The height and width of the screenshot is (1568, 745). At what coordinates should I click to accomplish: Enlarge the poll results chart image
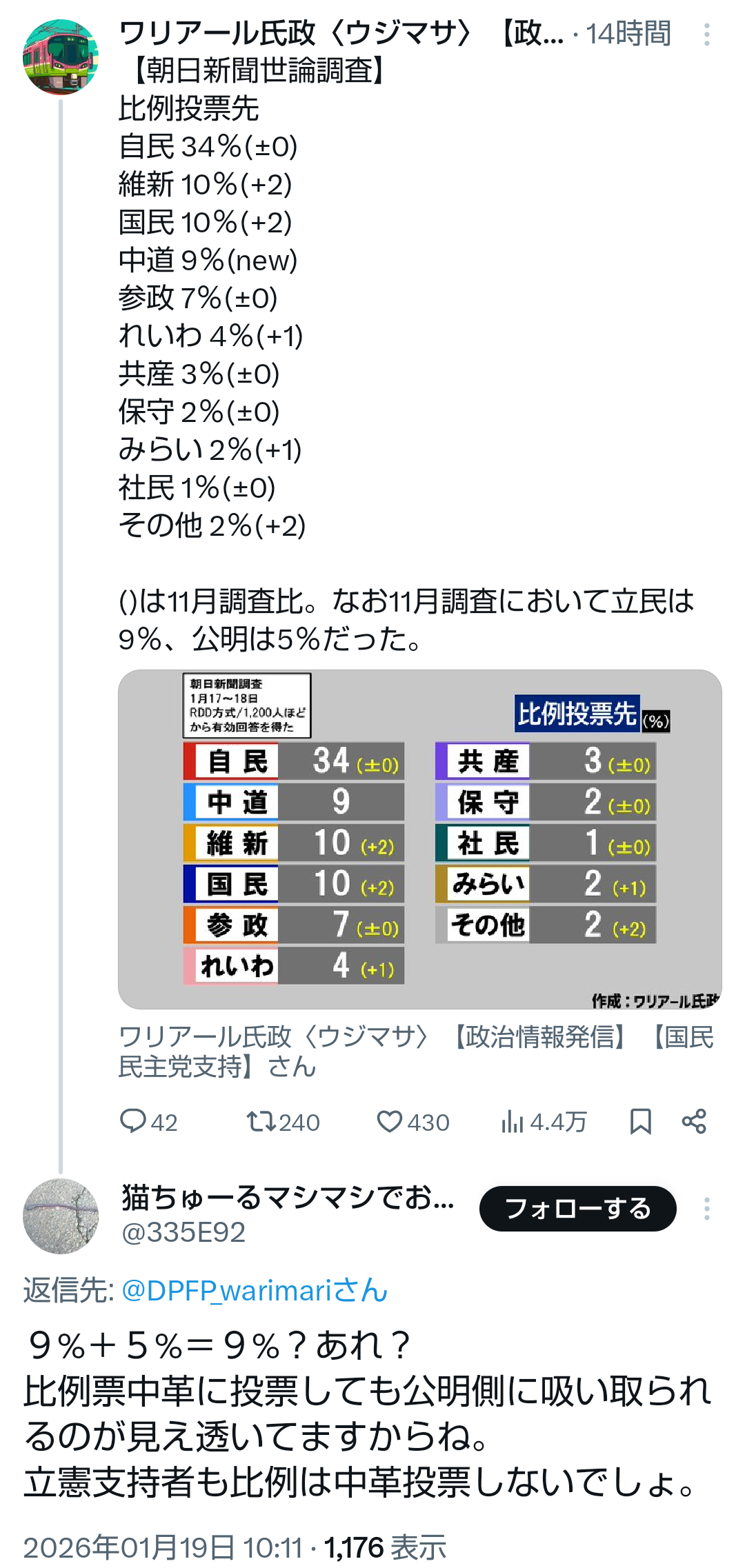click(419, 839)
